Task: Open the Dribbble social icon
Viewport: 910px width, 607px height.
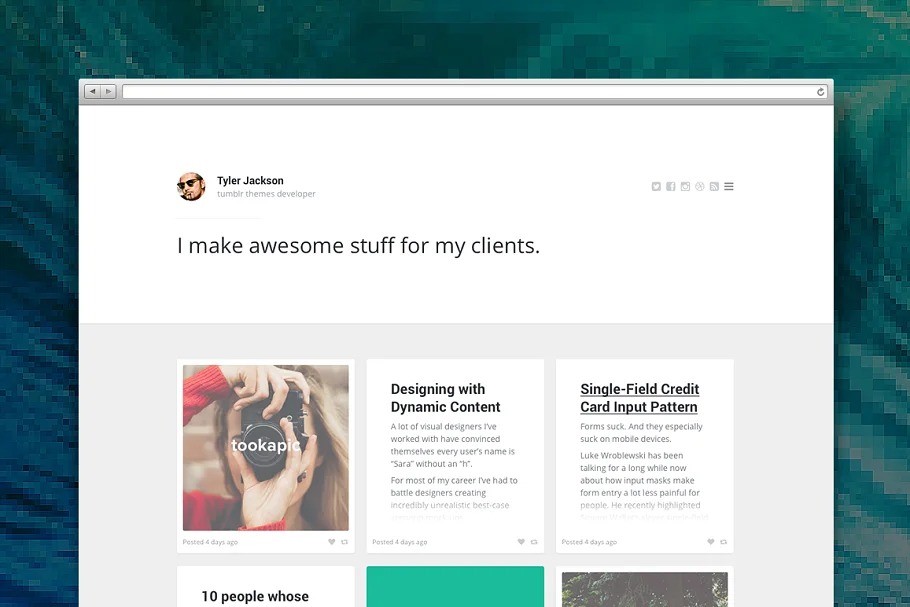Action: click(x=700, y=186)
